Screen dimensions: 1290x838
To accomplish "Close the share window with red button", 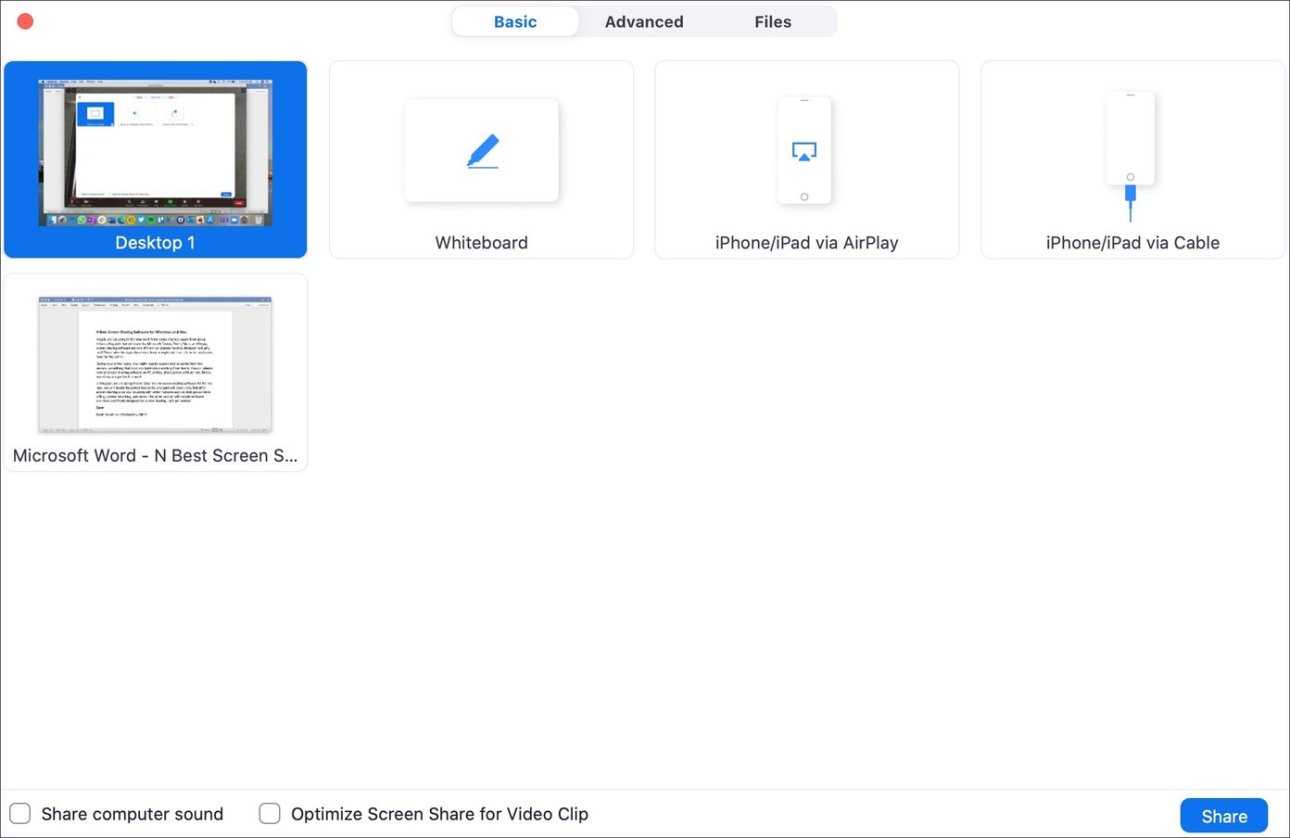I will click(x=25, y=21).
